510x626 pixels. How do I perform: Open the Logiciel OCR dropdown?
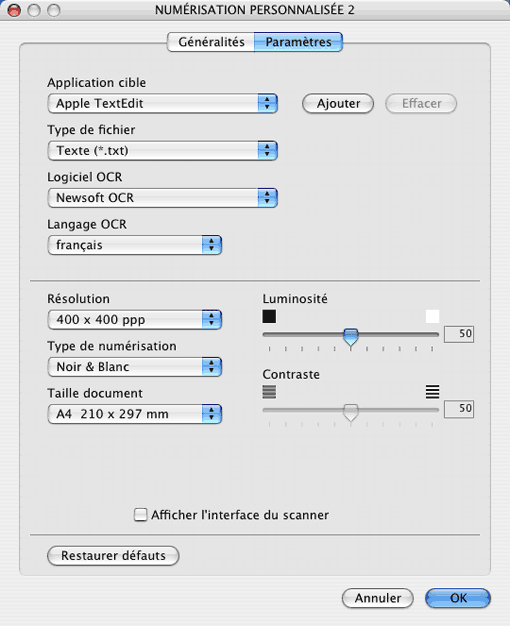pyautogui.click(x=163, y=198)
